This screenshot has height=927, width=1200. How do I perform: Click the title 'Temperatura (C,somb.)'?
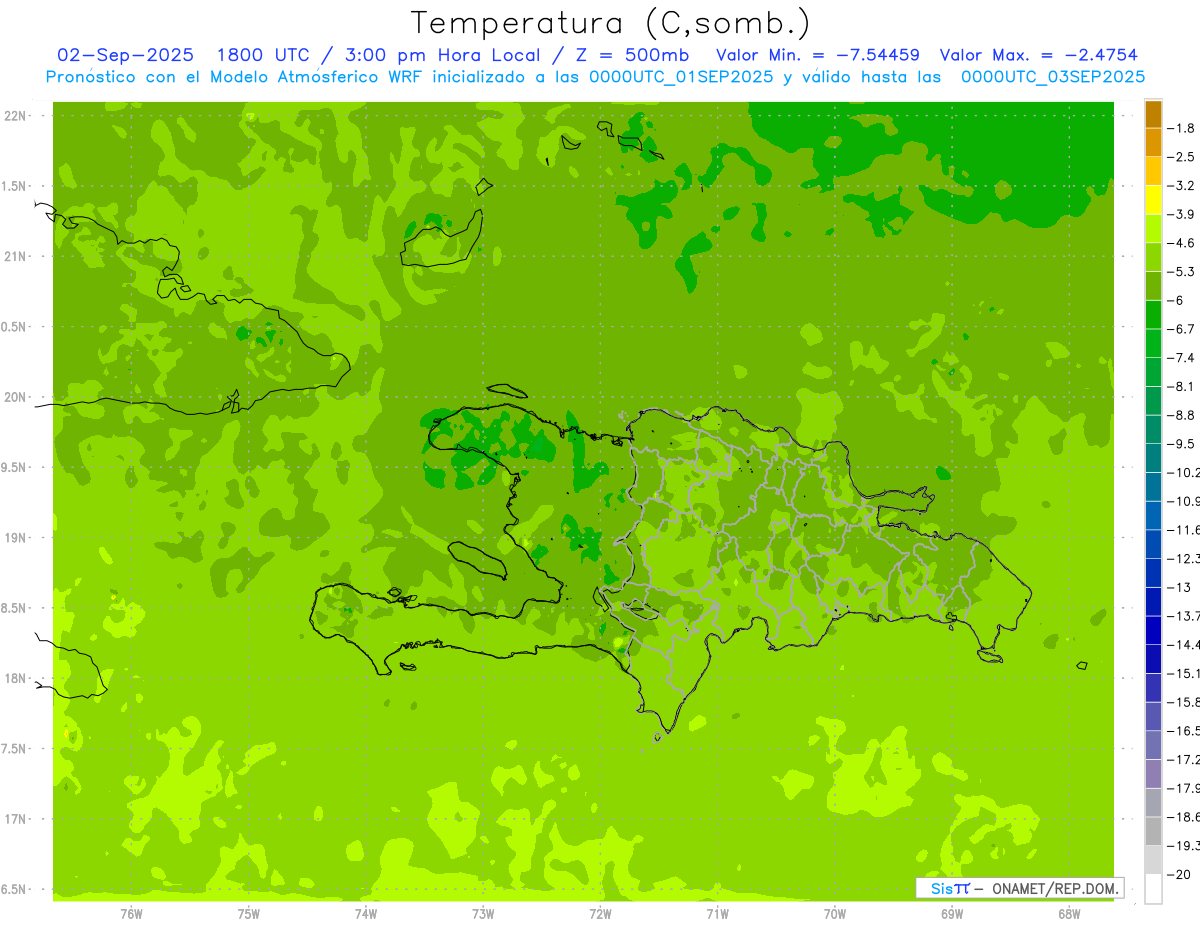tap(611, 24)
